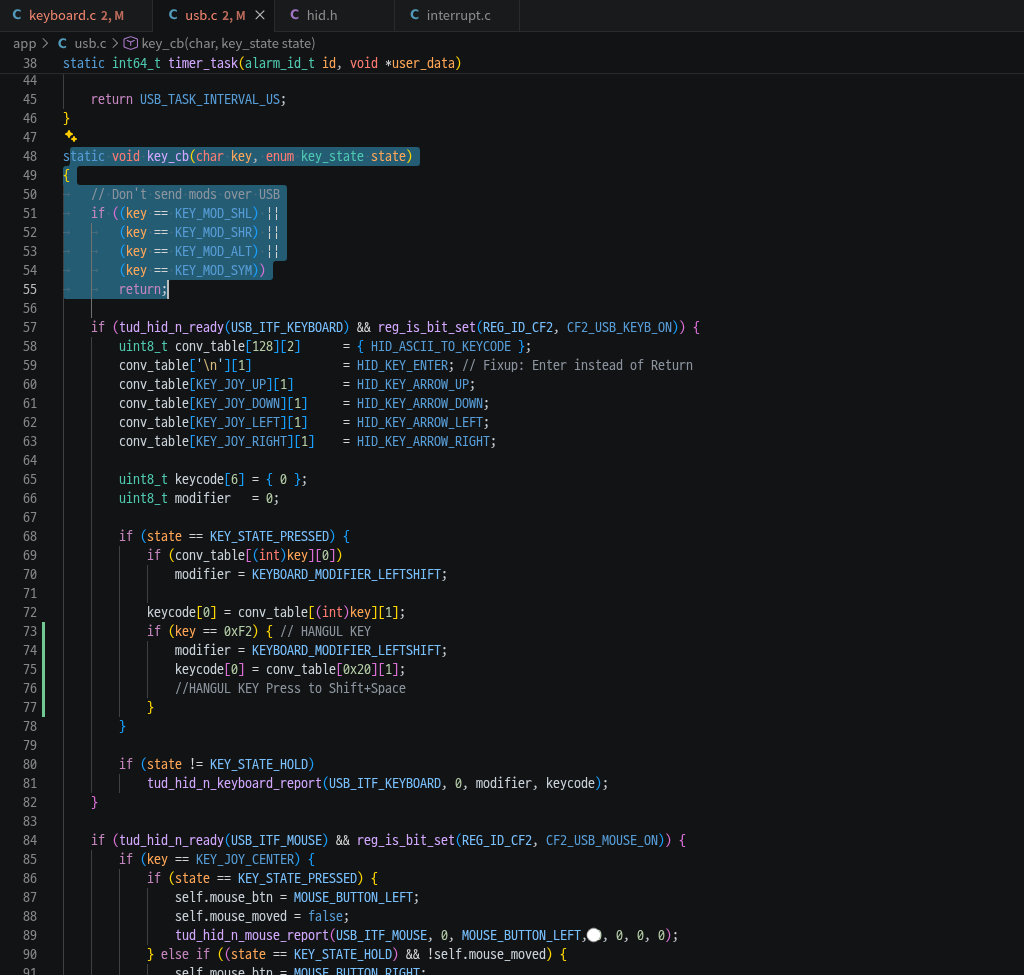
Task: Select the usb.c editor tab
Action: (x=214, y=15)
